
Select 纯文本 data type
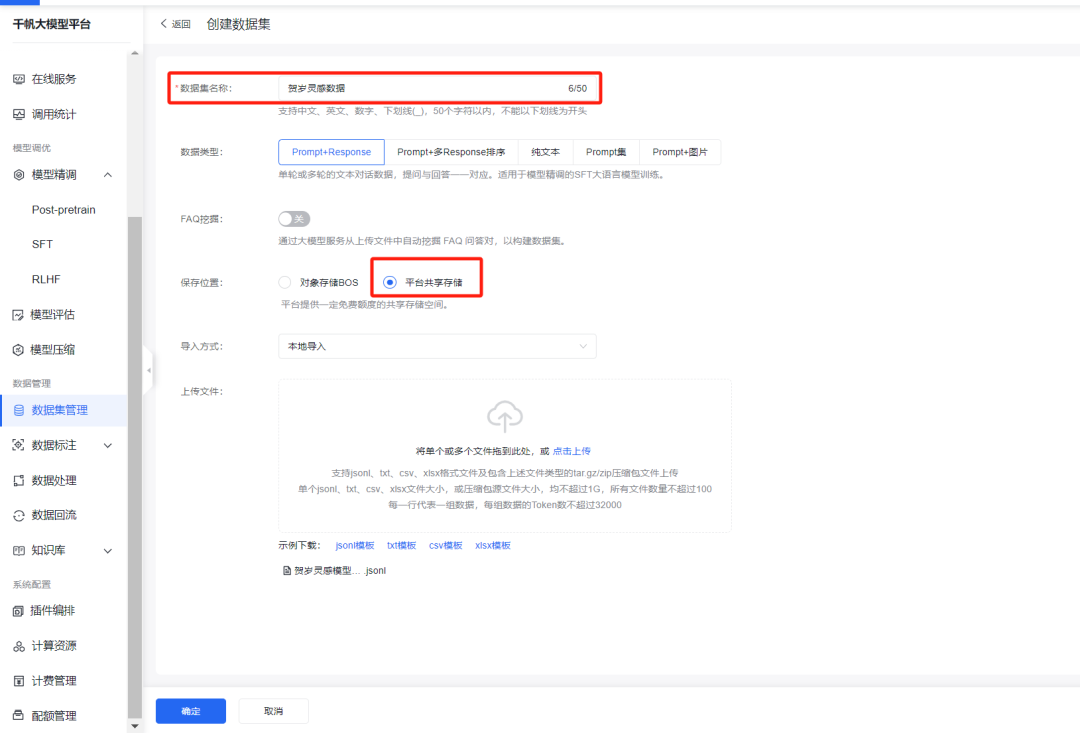pos(546,152)
